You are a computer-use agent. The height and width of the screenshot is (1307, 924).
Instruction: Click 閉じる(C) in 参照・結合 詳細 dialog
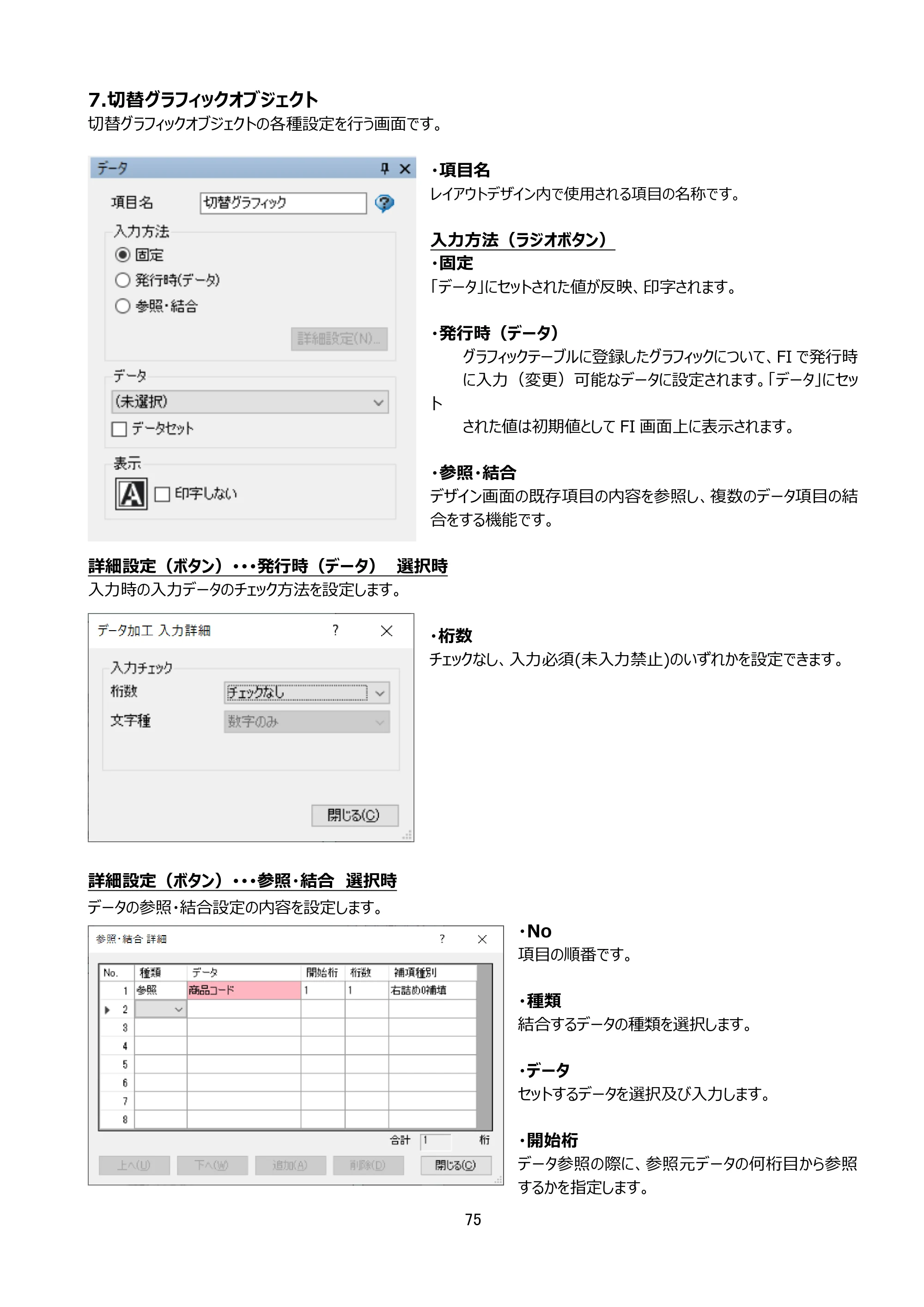pos(456,1165)
